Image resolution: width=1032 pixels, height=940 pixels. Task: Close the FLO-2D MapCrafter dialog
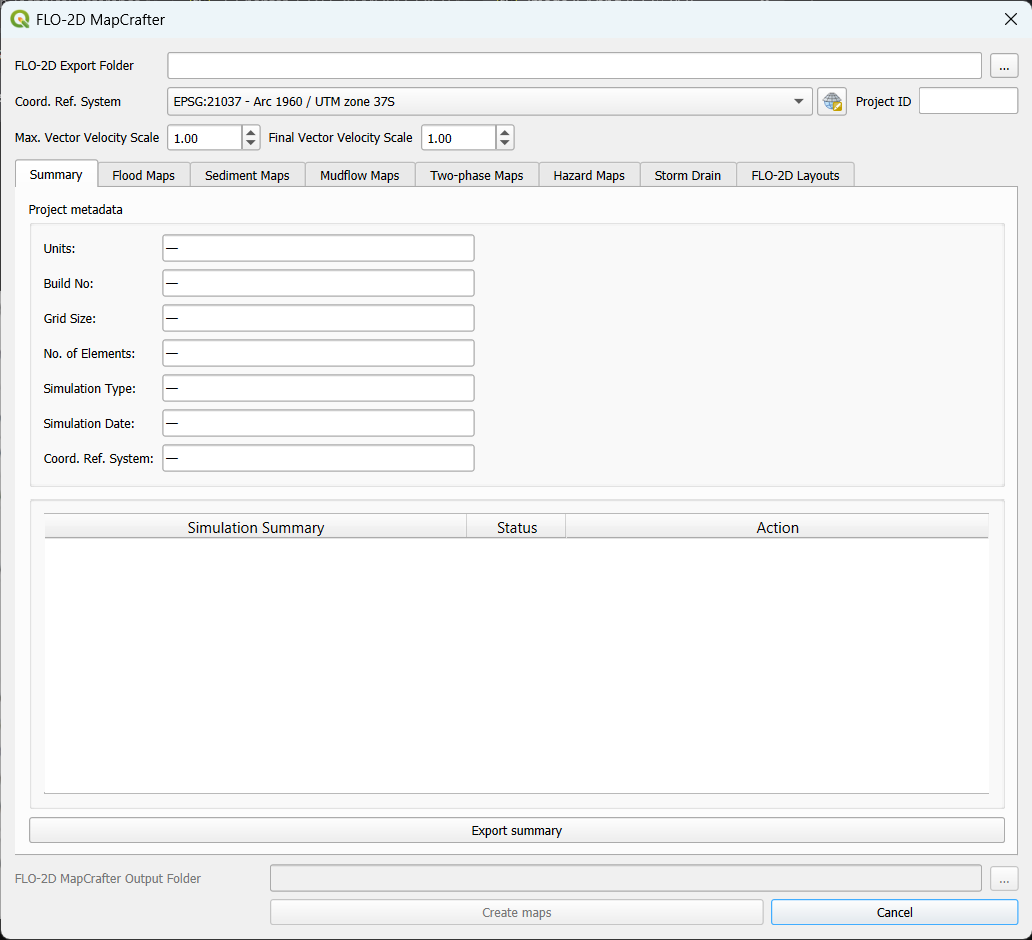click(1010, 19)
